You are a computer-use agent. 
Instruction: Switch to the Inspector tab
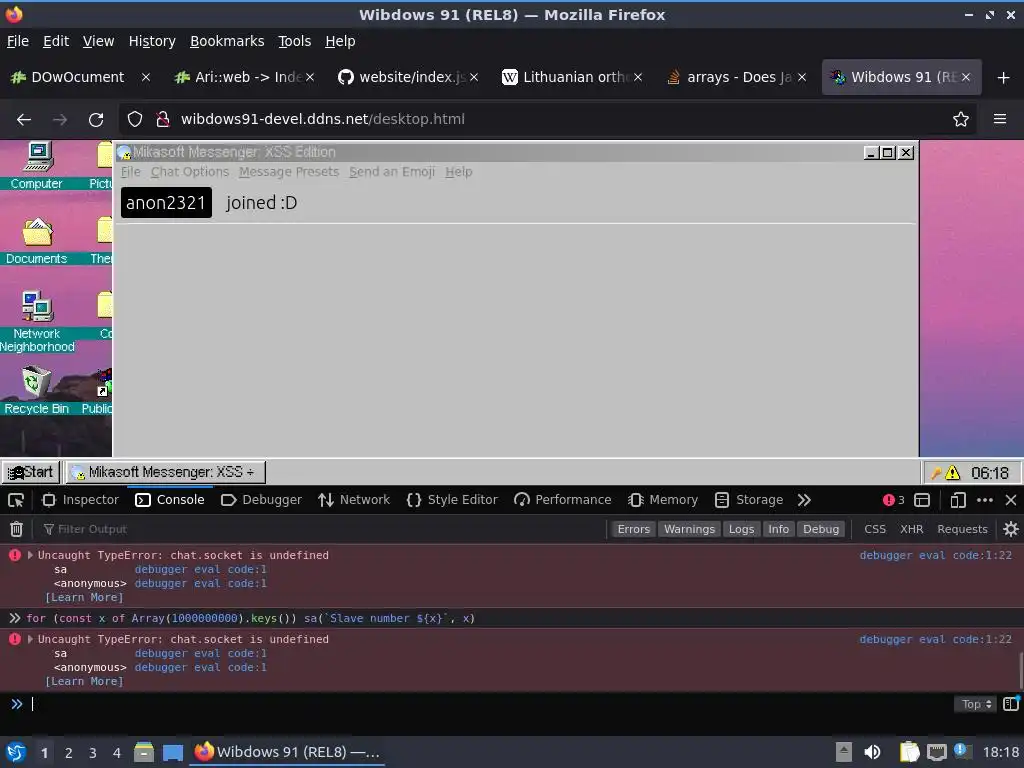[80, 500]
